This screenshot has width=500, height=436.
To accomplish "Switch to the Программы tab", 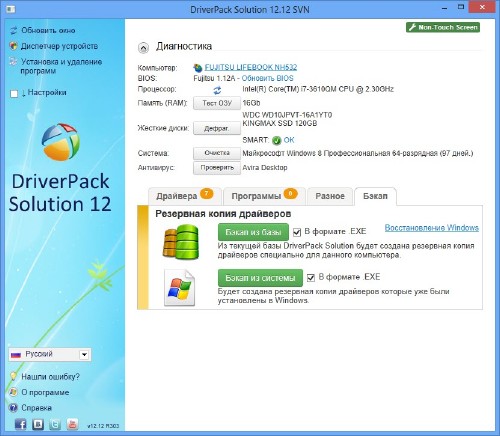I will (264, 196).
